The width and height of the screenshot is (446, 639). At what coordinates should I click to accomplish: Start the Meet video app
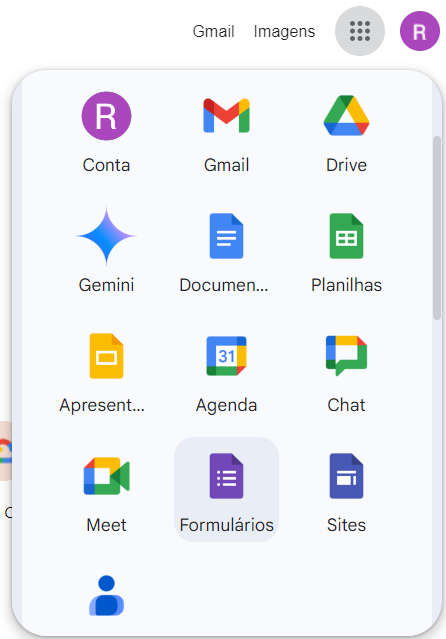[106, 494]
